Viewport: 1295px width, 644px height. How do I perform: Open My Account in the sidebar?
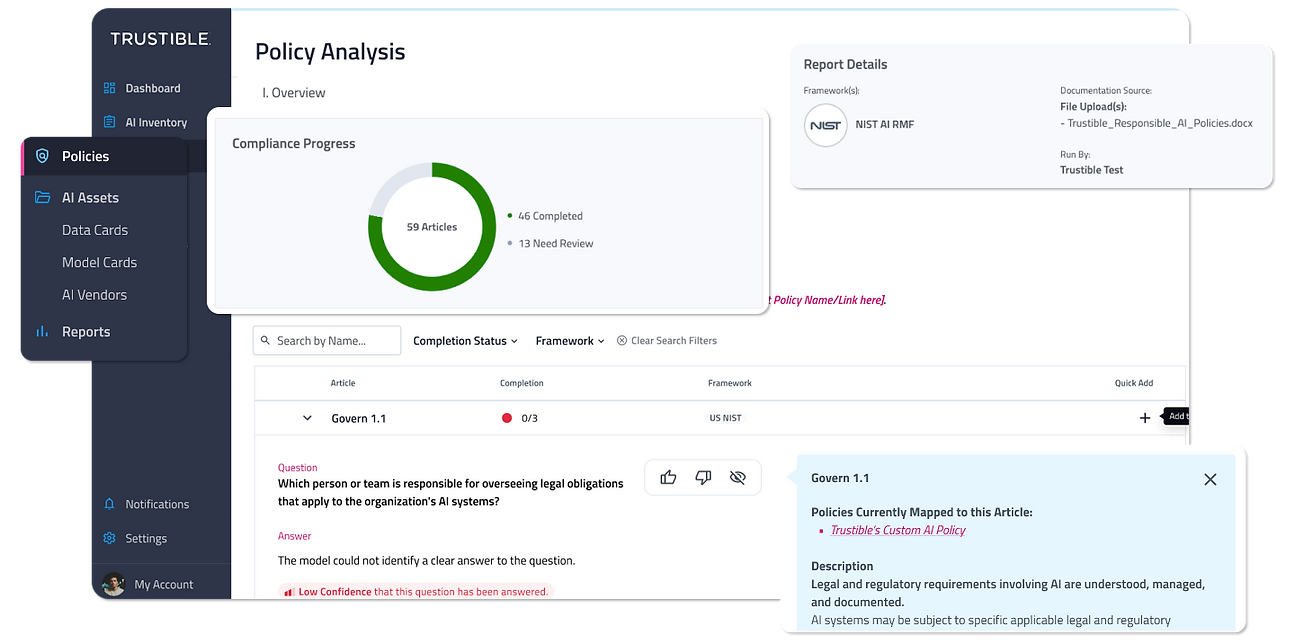pos(164,584)
